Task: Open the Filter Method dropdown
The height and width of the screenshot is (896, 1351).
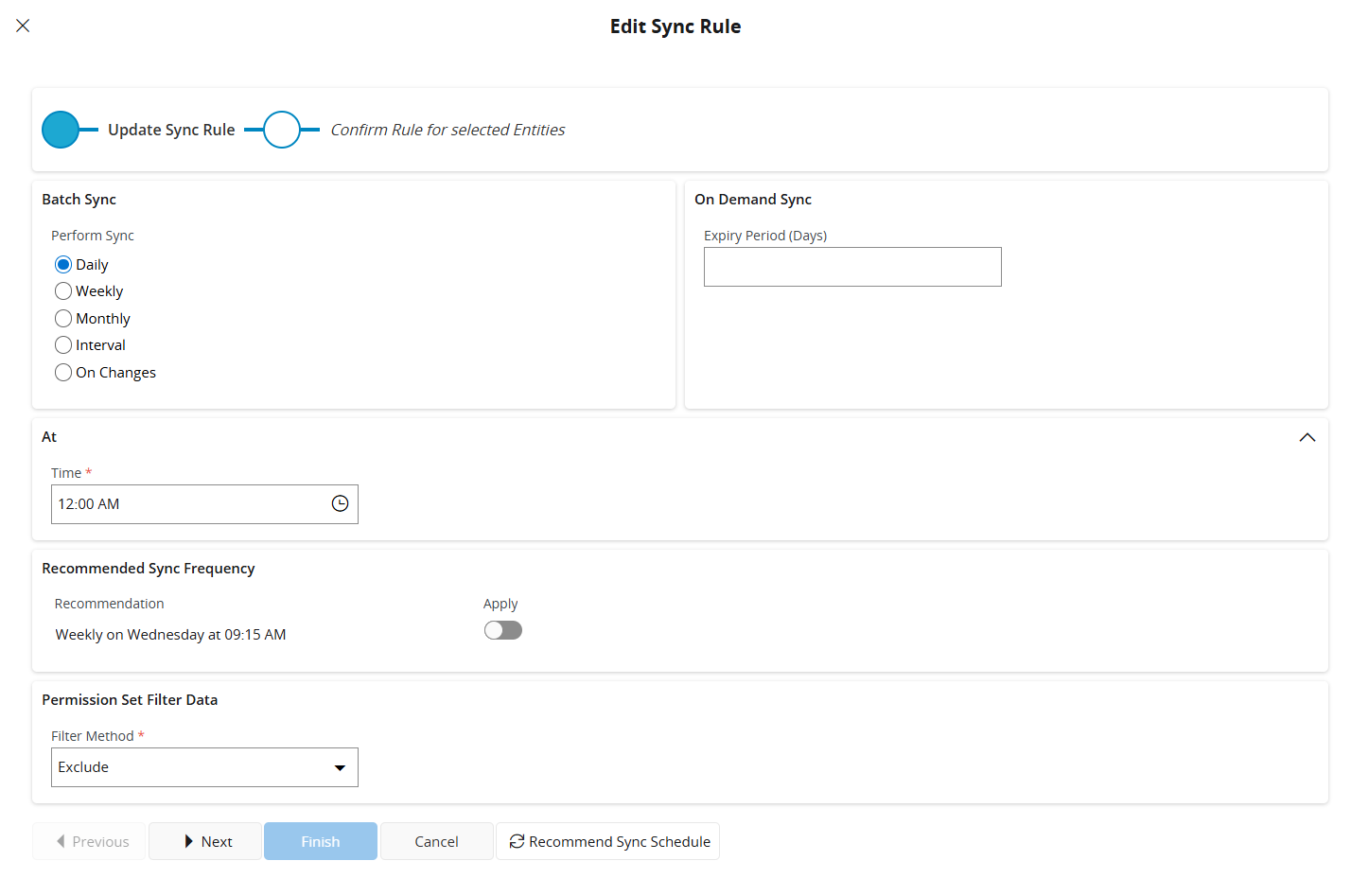Action: tap(204, 767)
